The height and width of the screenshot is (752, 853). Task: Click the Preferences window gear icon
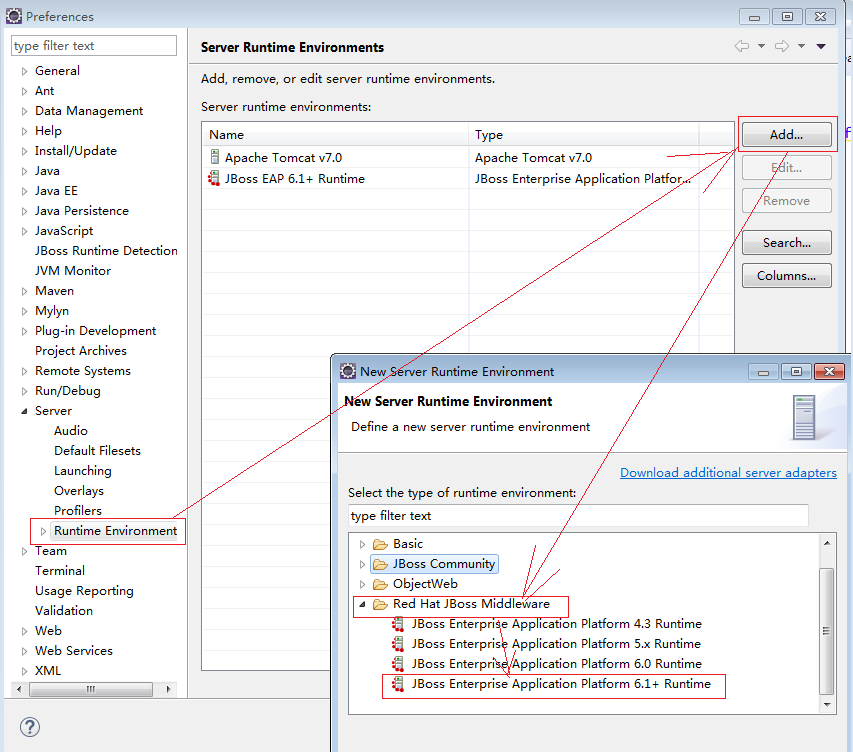click(x=14, y=16)
